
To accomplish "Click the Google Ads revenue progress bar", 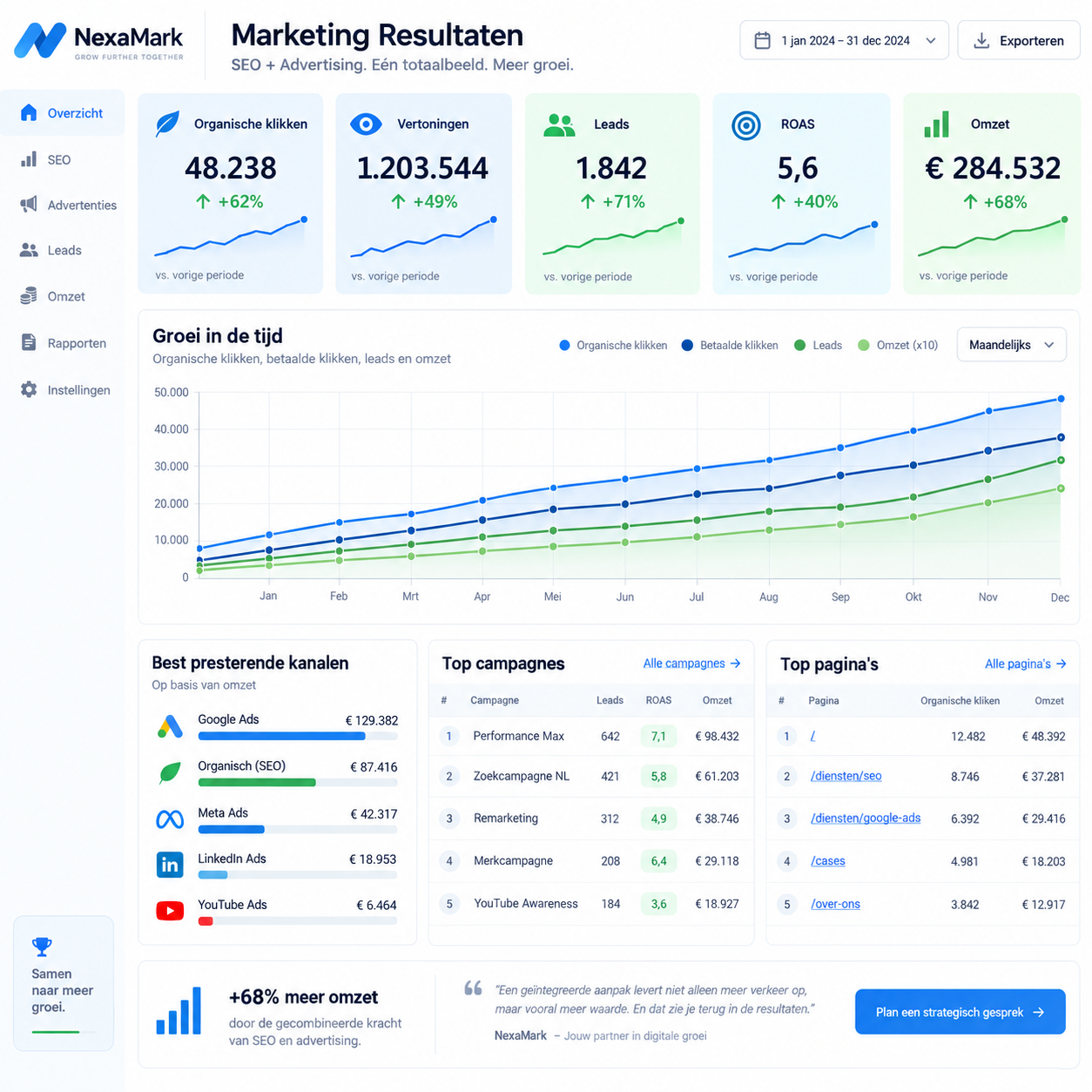I will [x=298, y=736].
